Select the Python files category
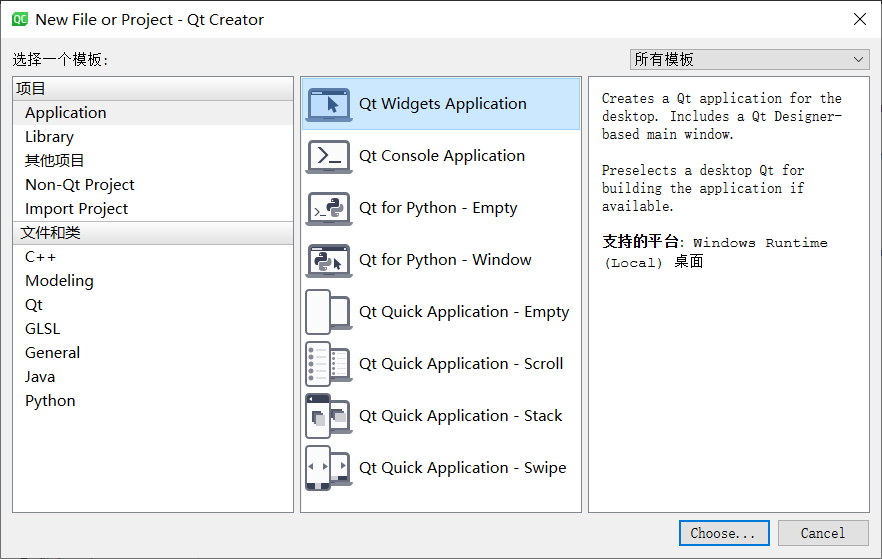882x559 pixels. pos(153,401)
